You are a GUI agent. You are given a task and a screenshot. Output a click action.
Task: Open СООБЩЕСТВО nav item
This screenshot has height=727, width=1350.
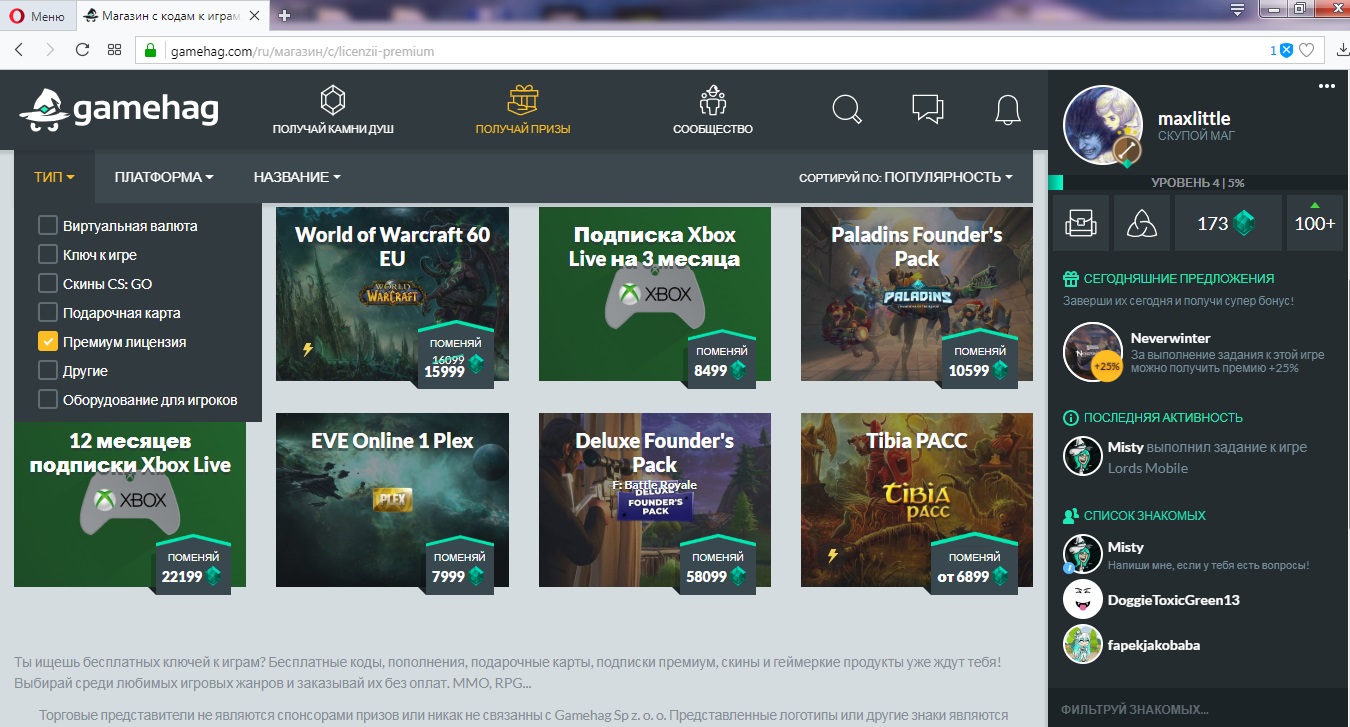point(712,111)
